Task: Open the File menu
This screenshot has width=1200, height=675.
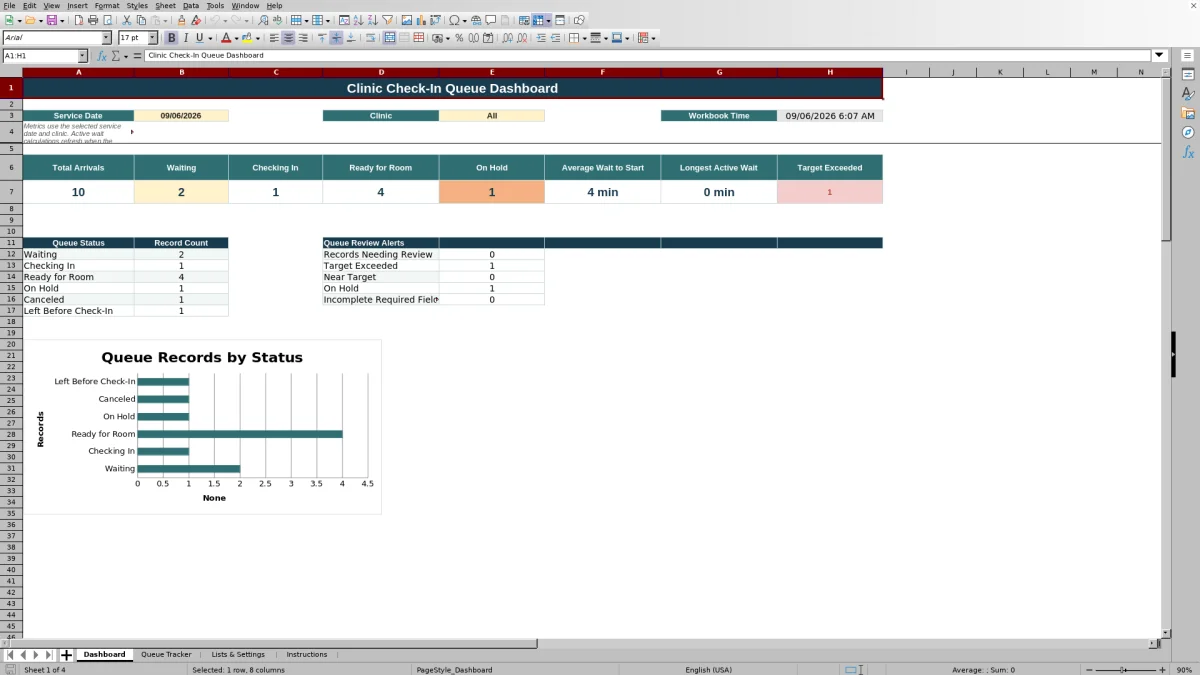Action: [x=9, y=5]
